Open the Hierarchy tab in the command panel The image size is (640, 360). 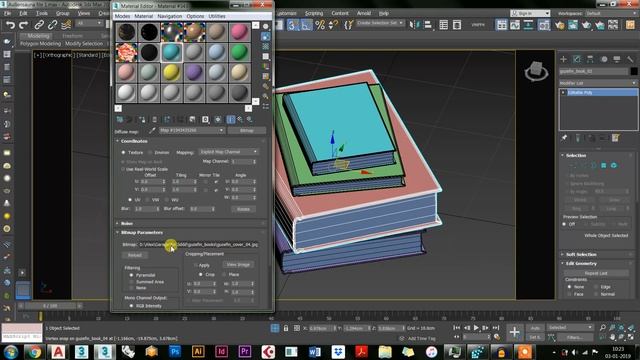coord(590,59)
